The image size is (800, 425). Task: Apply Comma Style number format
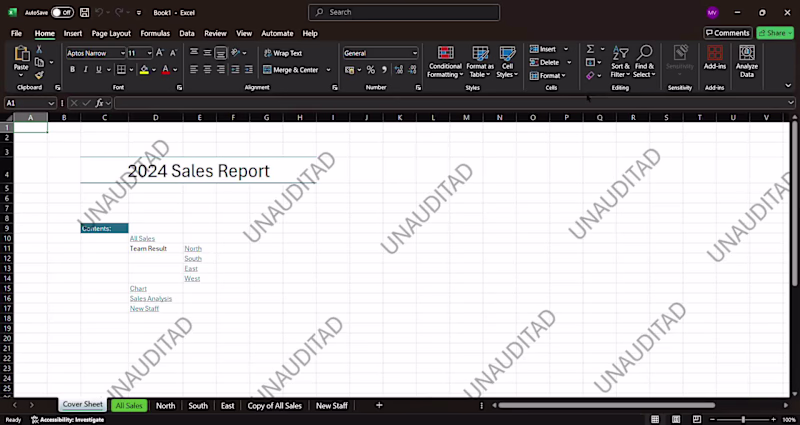click(x=384, y=69)
